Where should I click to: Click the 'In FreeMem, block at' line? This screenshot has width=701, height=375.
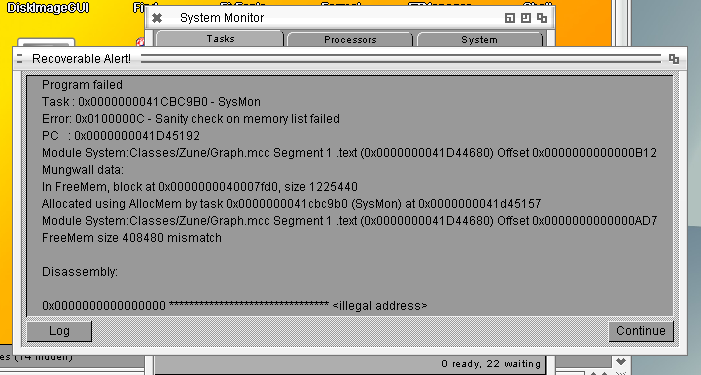tap(199, 187)
